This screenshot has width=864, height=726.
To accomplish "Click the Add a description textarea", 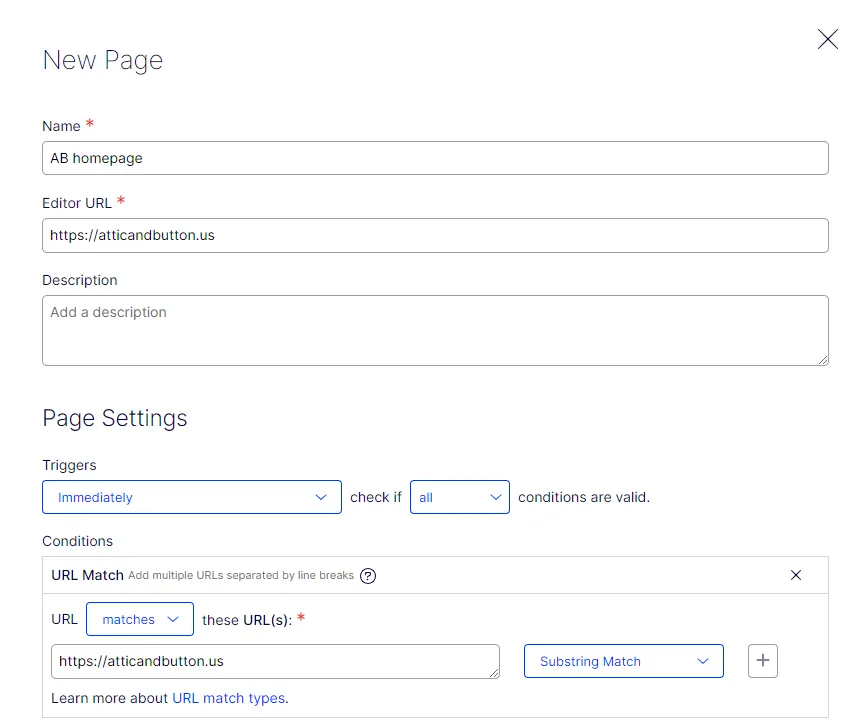I will (x=435, y=331).
